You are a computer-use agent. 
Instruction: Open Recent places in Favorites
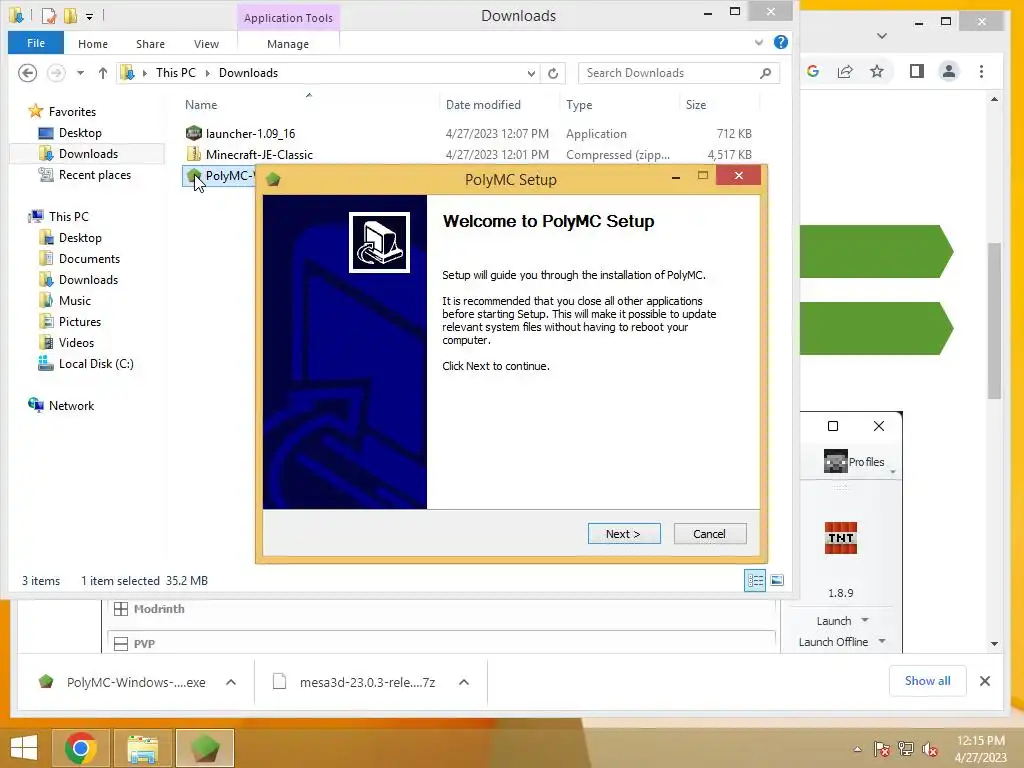pos(95,174)
